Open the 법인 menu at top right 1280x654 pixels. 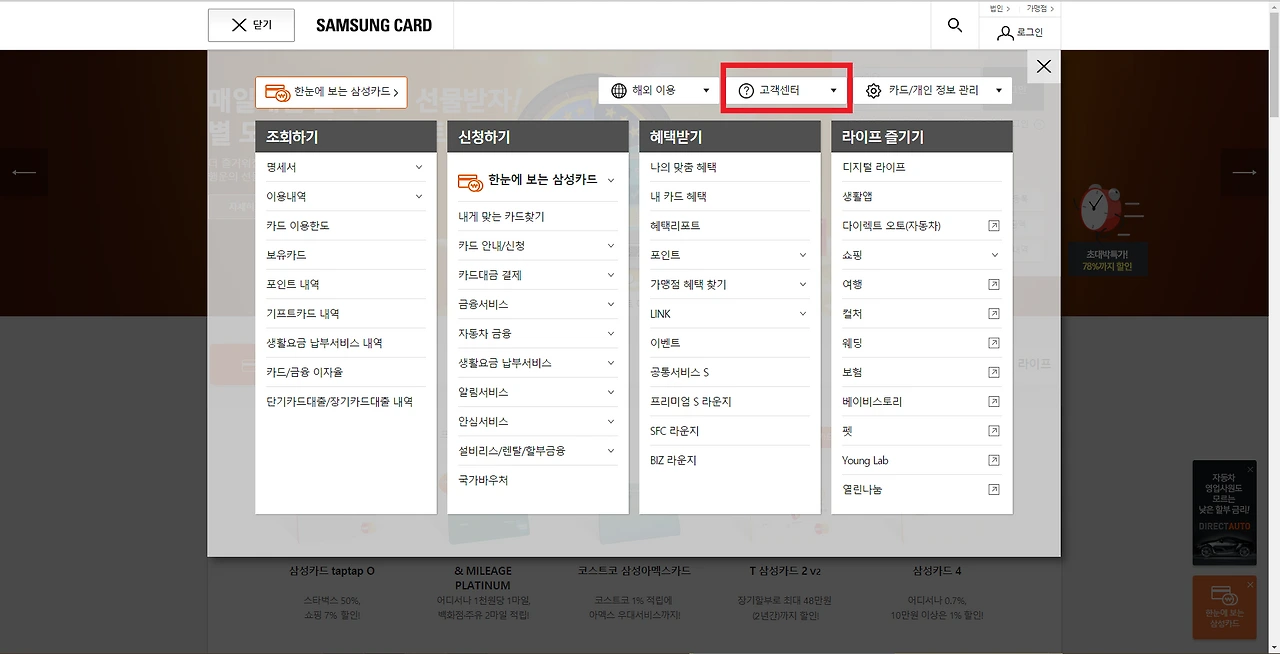pyautogui.click(x=997, y=7)
